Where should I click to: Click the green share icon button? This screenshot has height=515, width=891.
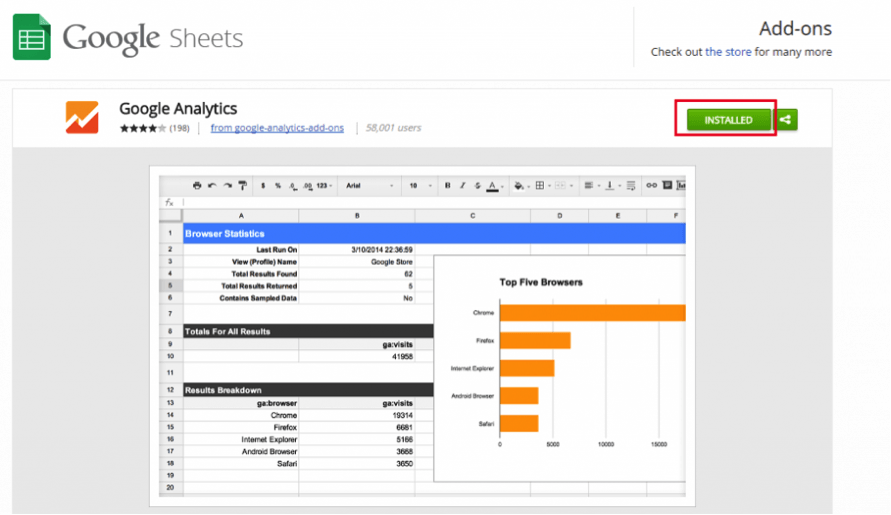tap(786, 120)
